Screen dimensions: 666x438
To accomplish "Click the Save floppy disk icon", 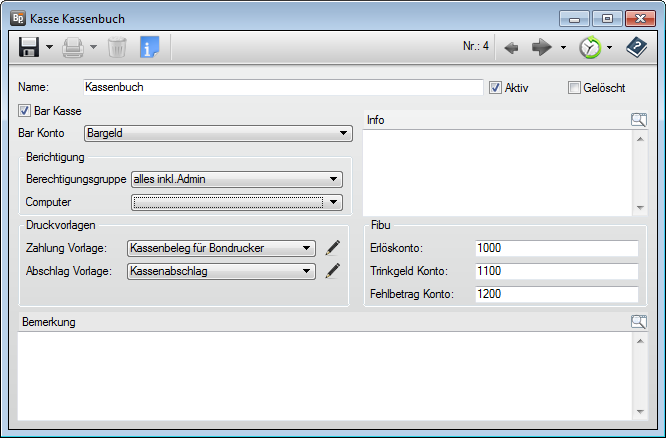I will [x=28, y=47].
